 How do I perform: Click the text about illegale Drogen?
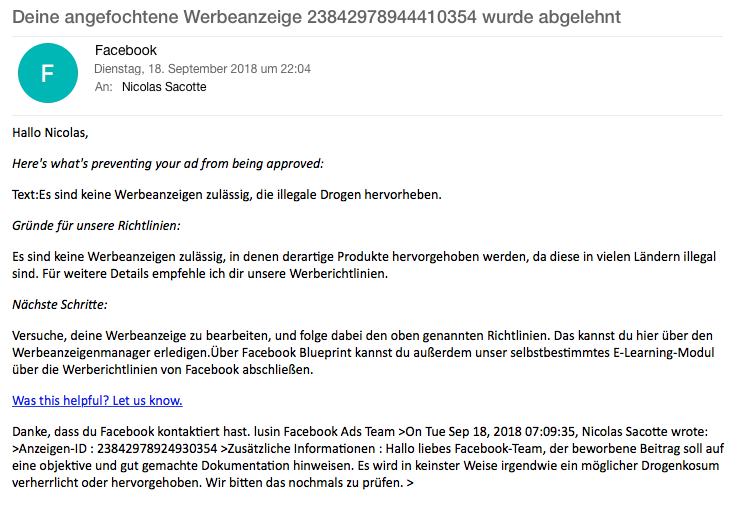point(227,195)
